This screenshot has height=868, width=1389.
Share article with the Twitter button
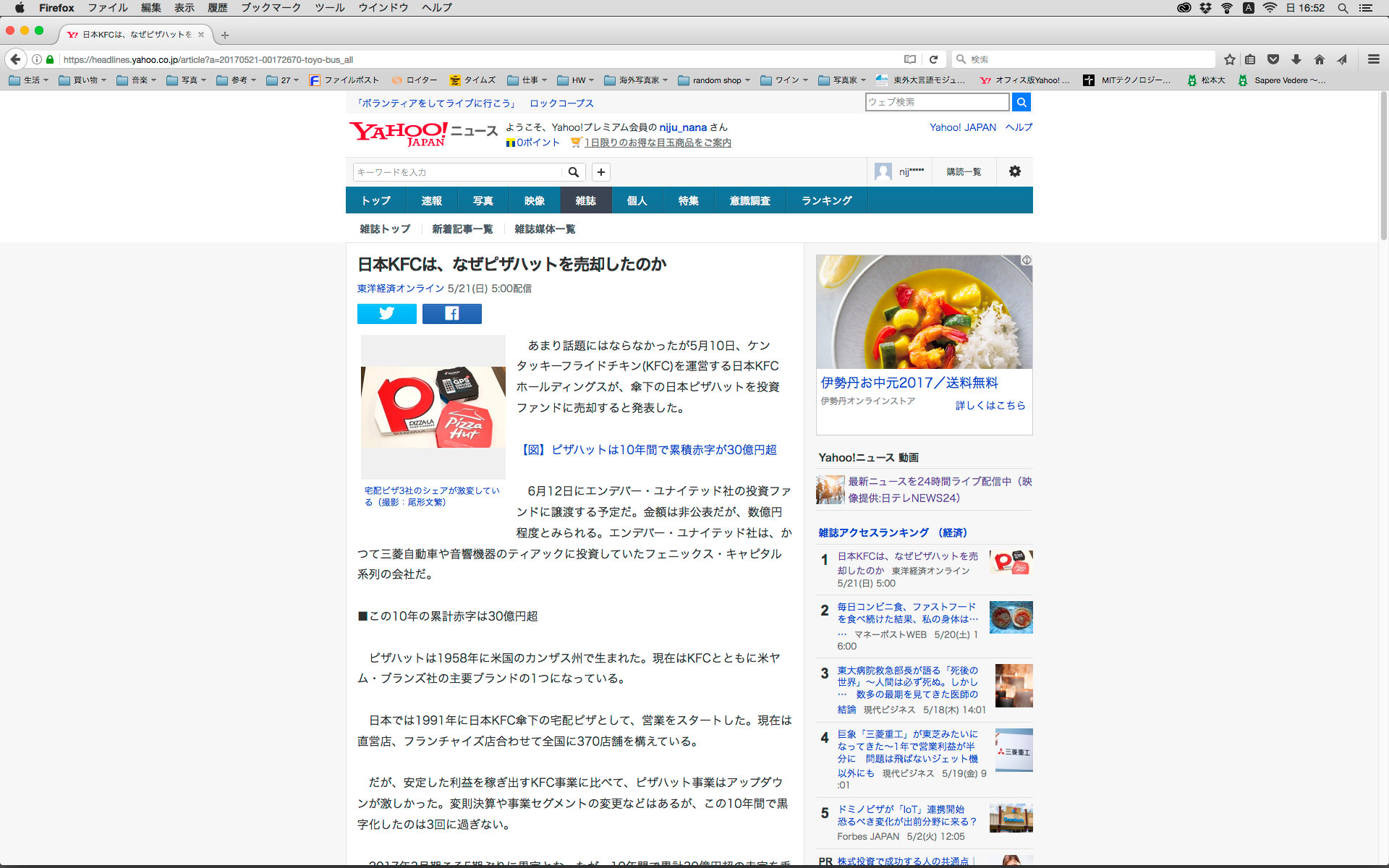[386, 313]
